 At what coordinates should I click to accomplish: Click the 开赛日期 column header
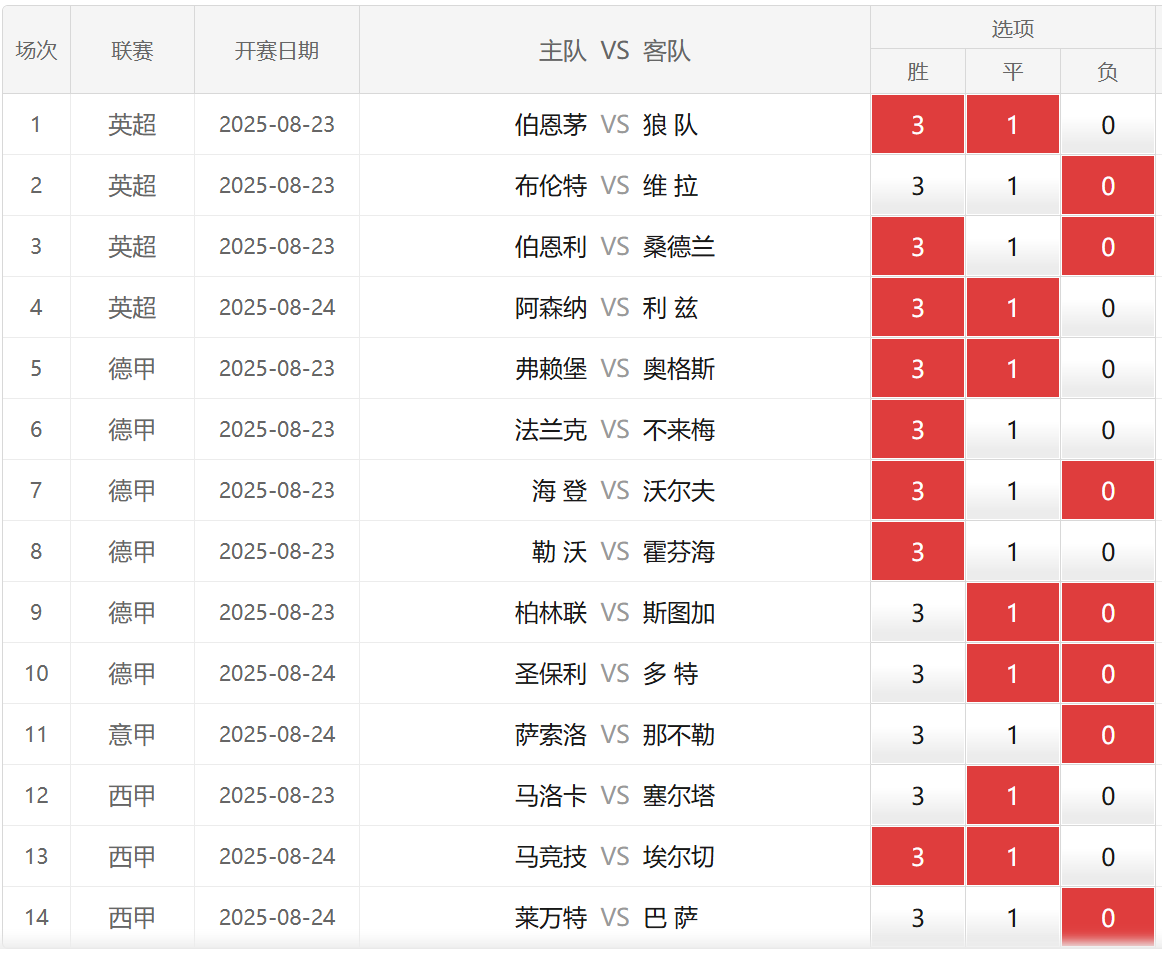pos(277,50)
